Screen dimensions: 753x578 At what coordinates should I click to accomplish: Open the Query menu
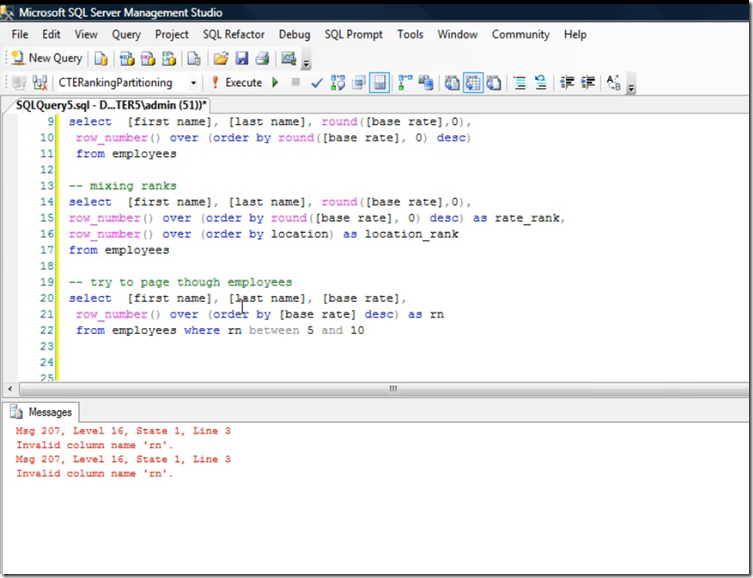[x=126, y=35]
